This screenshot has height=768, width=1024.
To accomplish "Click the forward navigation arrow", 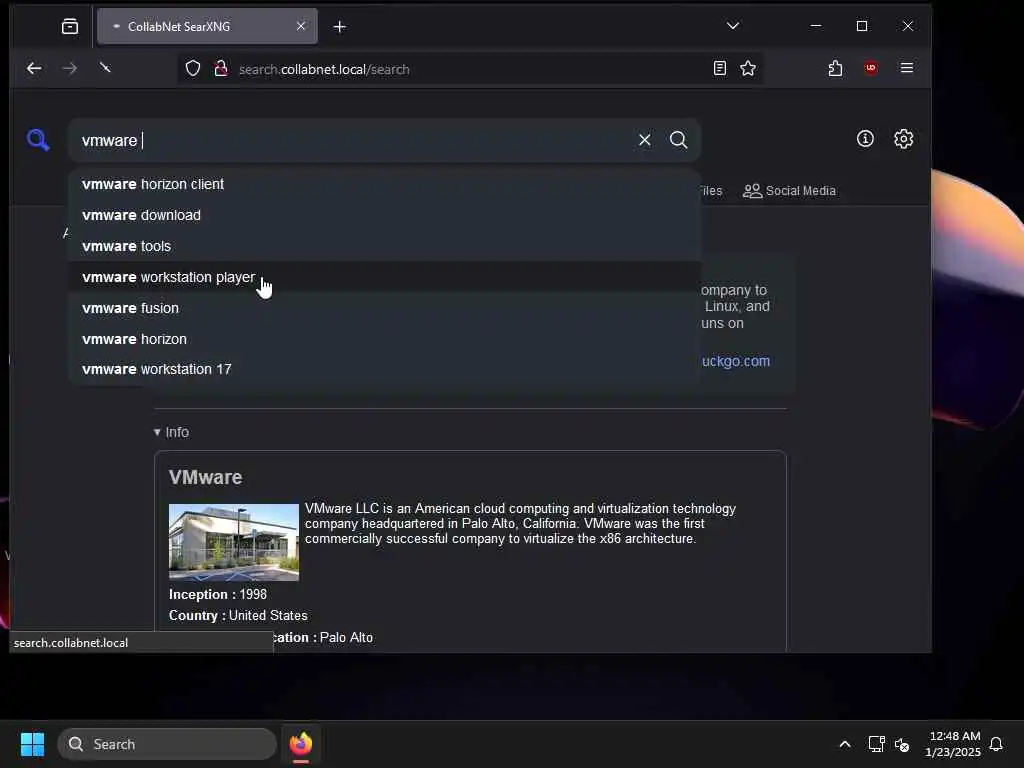I will pos(69,68).
